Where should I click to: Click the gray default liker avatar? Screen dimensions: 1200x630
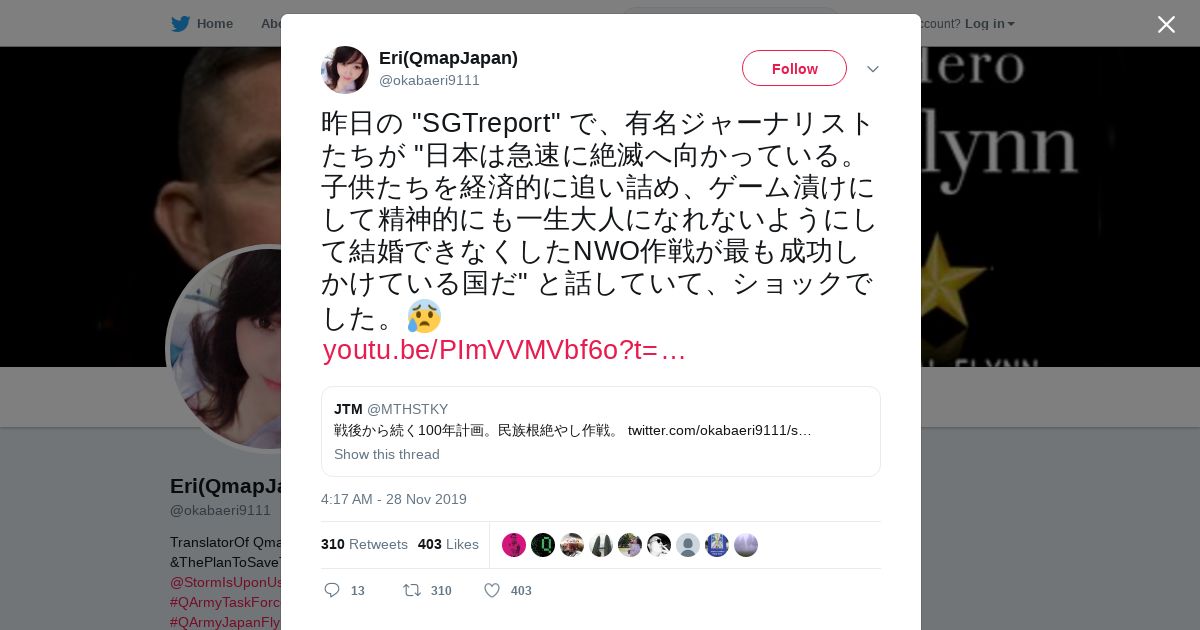coord(688,545)
